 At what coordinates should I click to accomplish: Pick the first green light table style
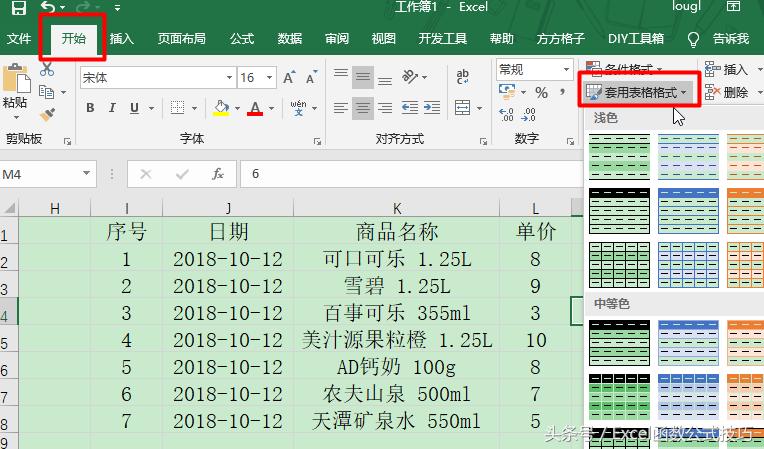619,157
